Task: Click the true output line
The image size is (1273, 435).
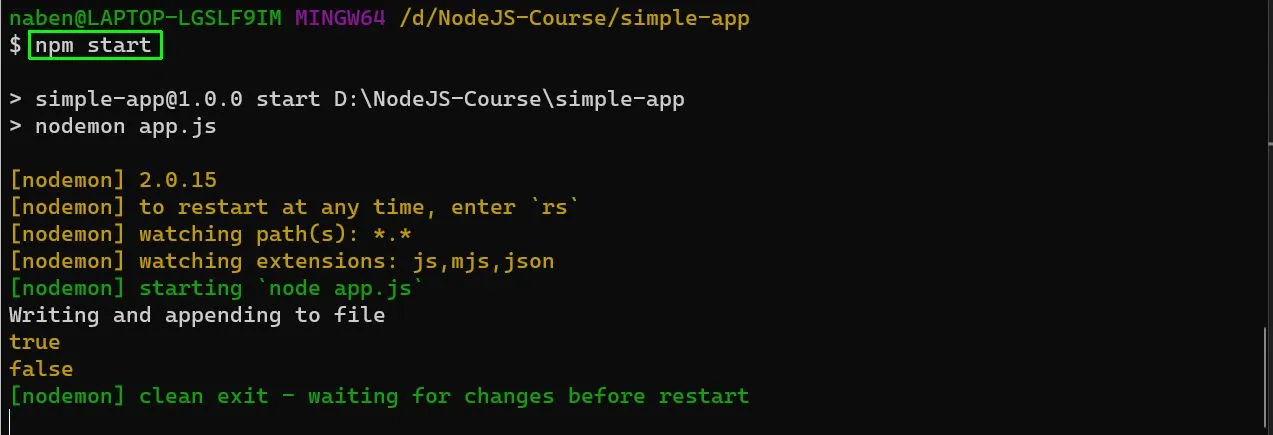Action: click(35, 342)
